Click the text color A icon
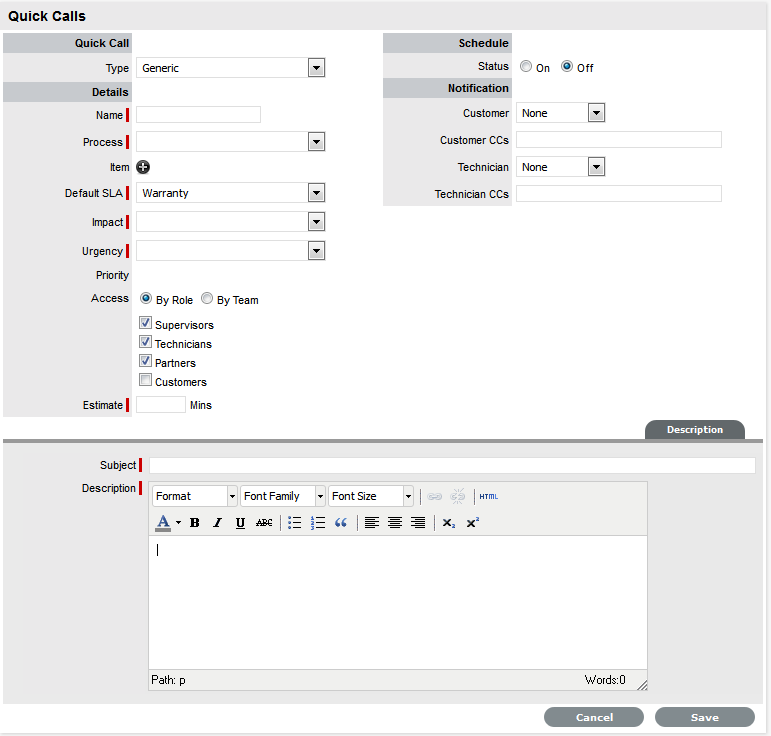 (163, 523)
